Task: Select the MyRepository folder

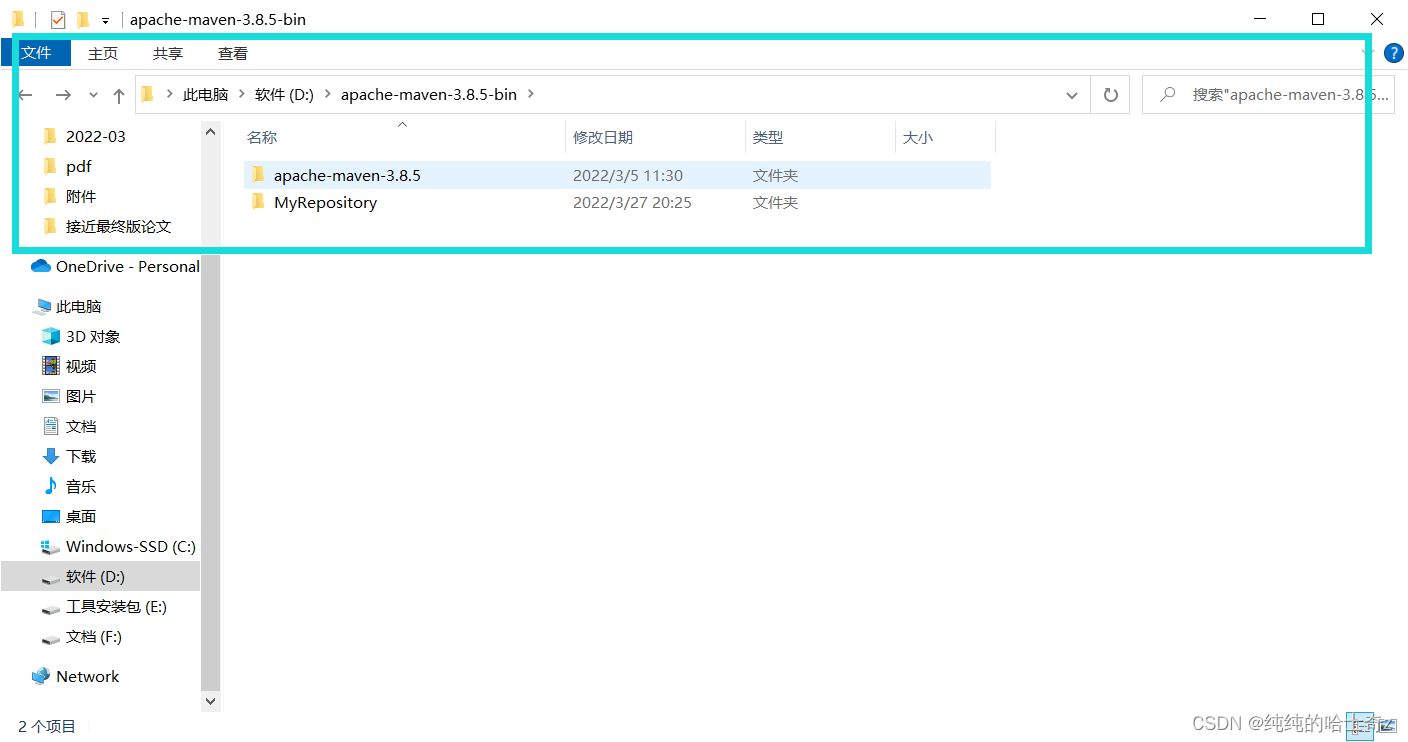Action: (x=617, y=202)
